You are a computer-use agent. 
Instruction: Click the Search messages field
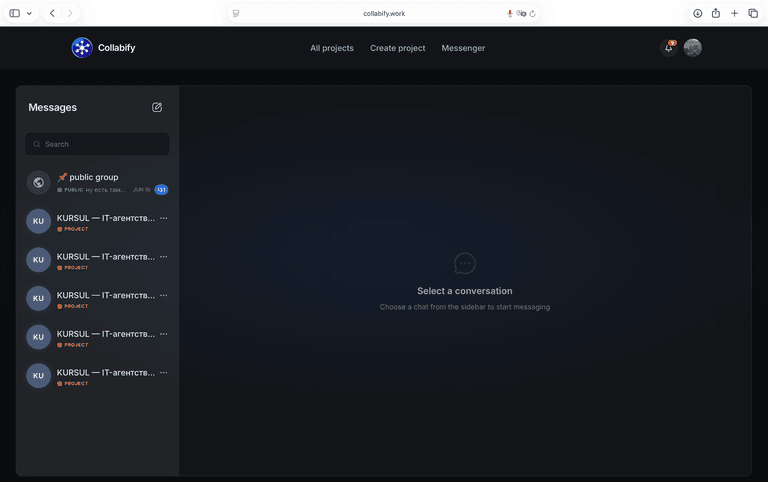97,144
